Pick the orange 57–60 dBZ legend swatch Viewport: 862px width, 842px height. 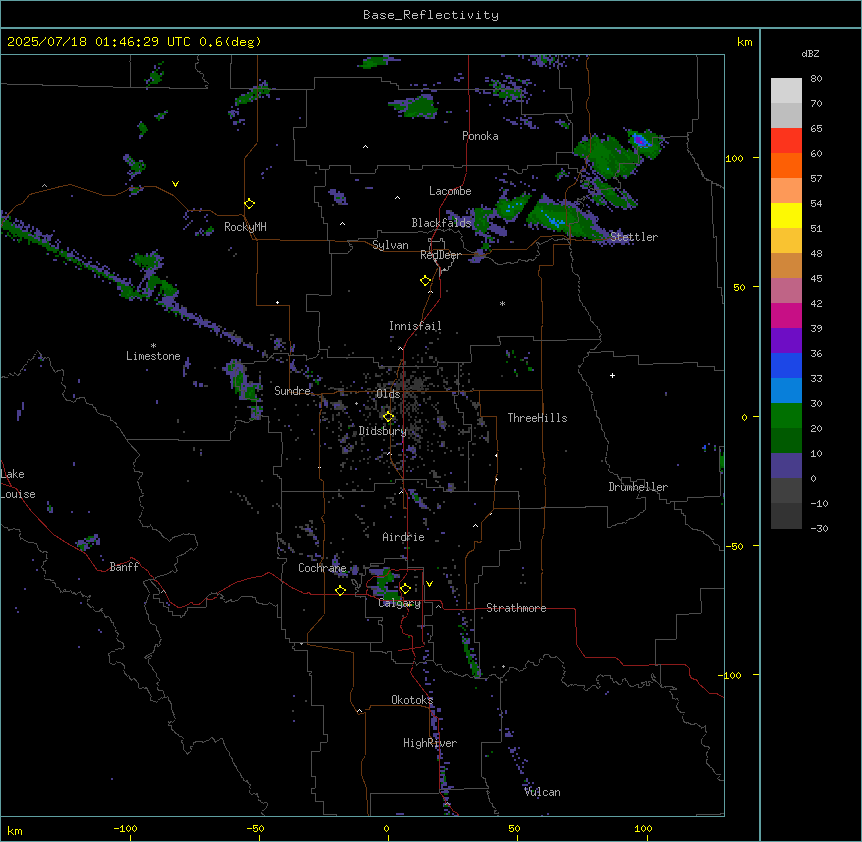(x=786, y=165)
